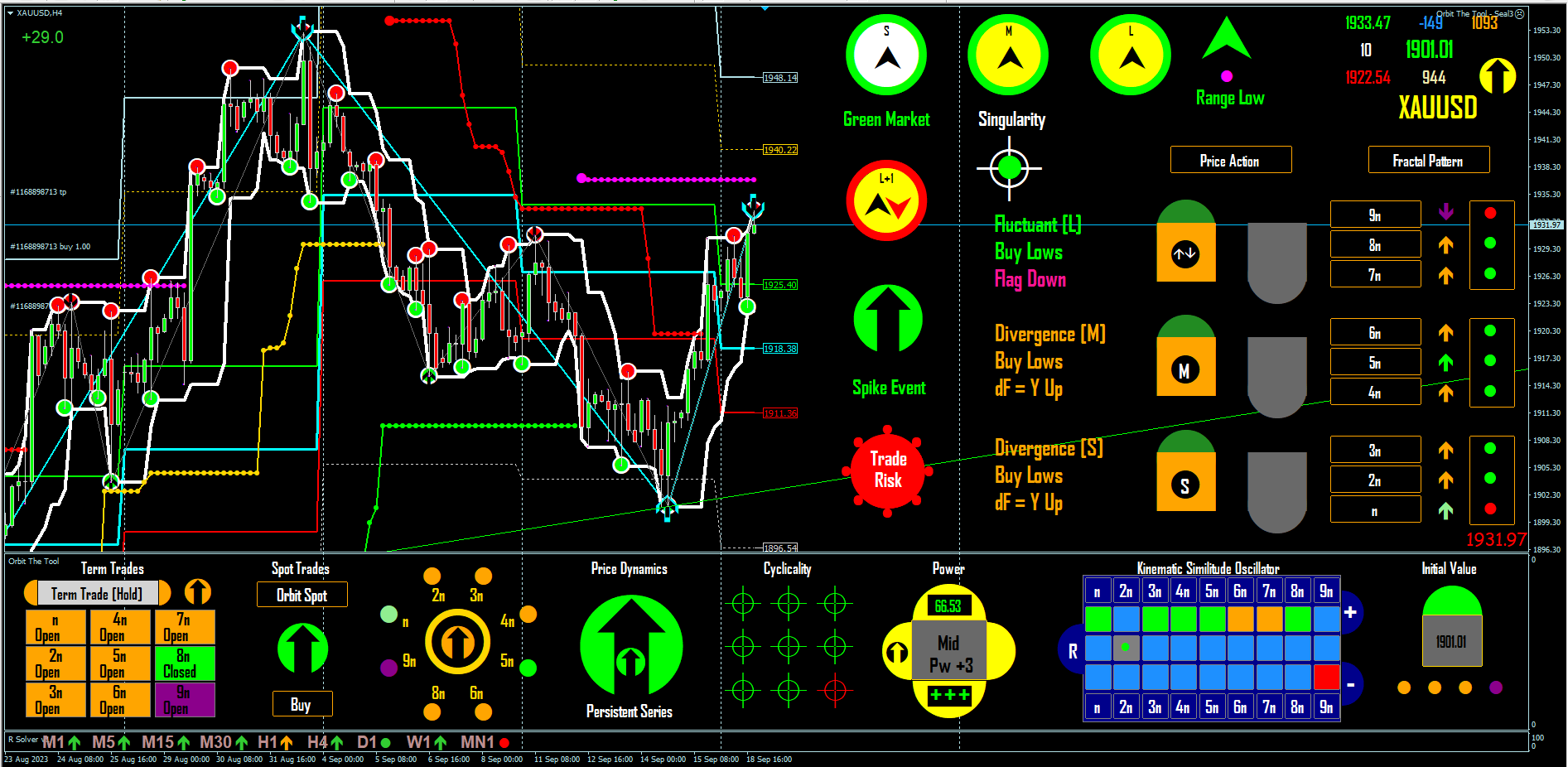Click the 1911.36 red price level label

point(780,413)
